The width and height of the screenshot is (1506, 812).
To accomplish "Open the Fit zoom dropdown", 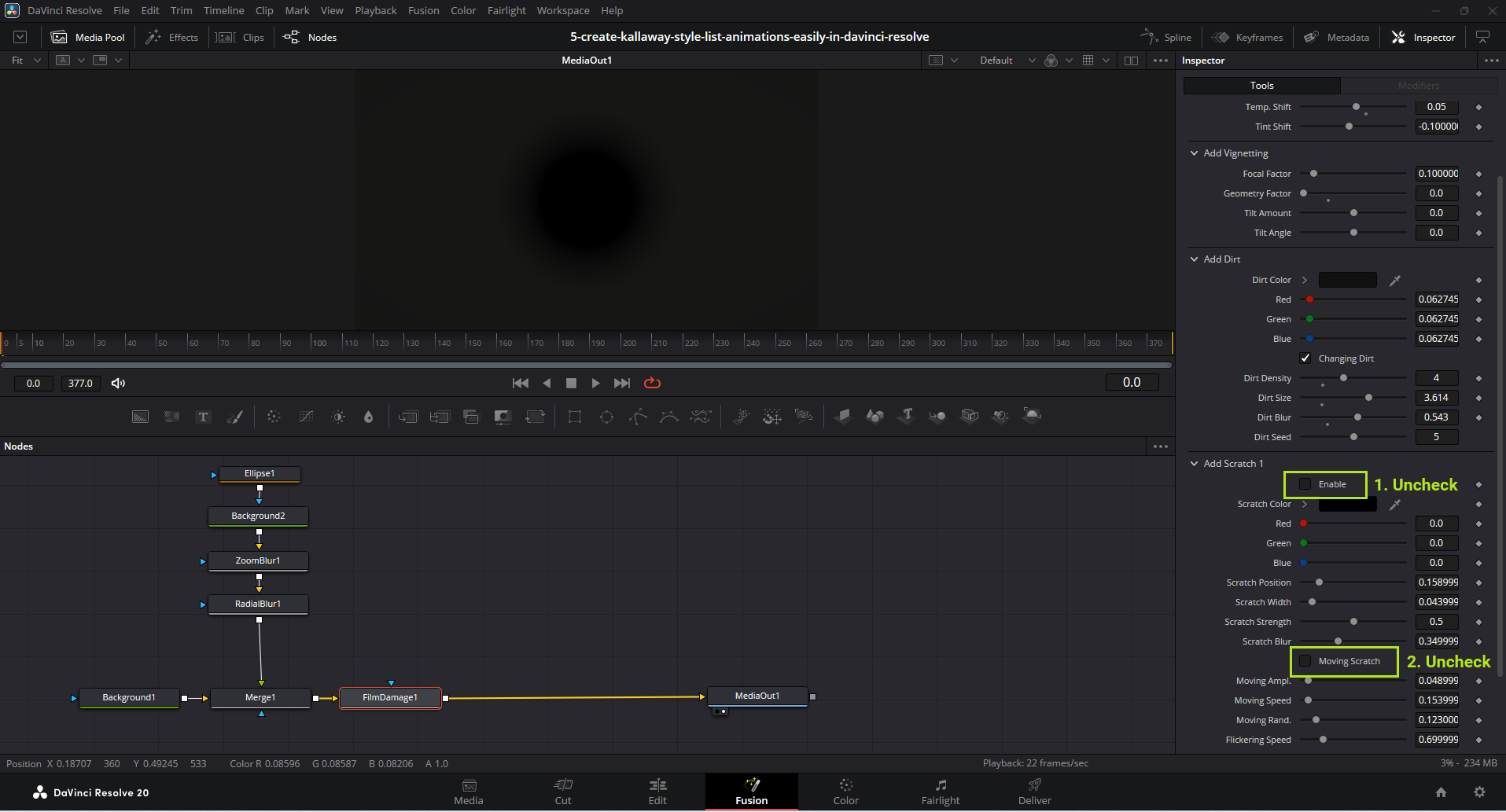I will tap(25, 61).
